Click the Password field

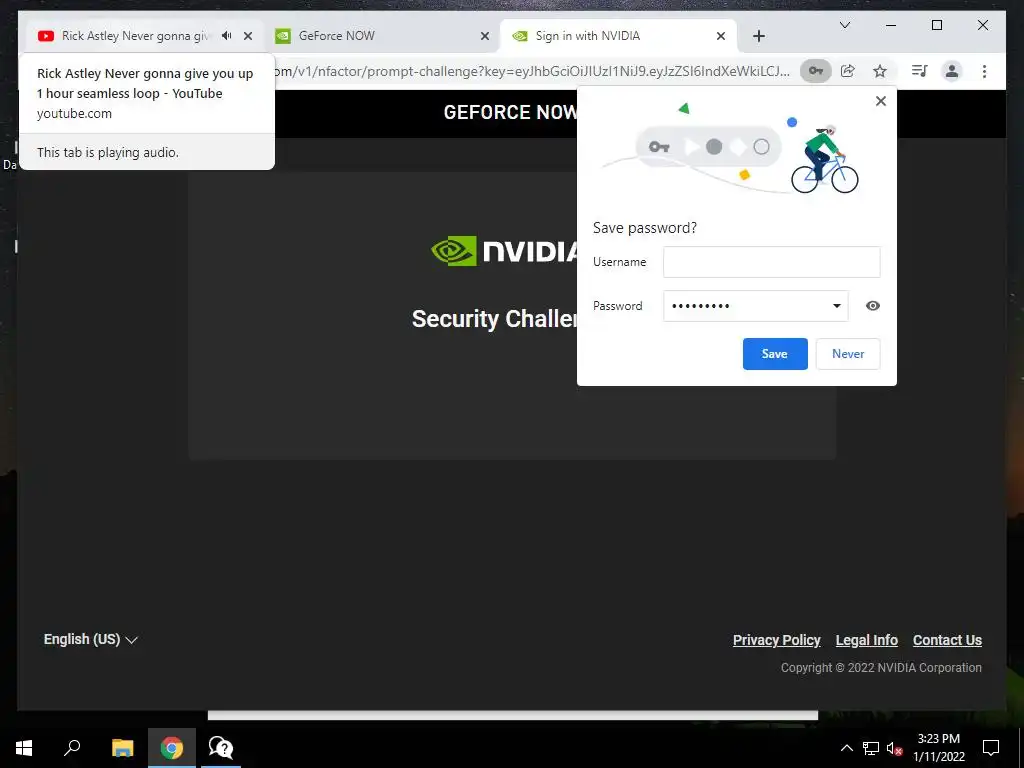coord(756,306)
